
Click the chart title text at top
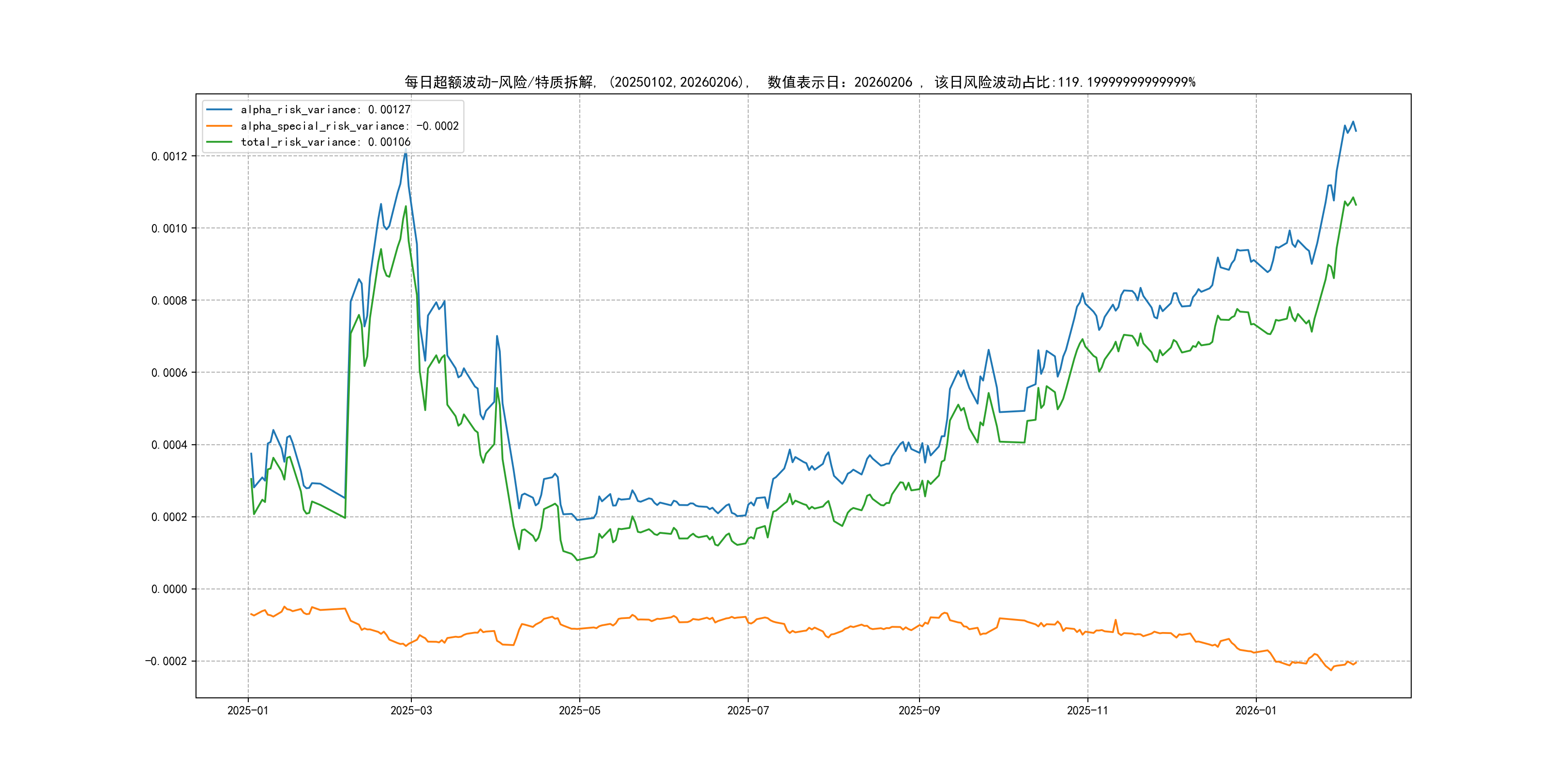(799, 82)
